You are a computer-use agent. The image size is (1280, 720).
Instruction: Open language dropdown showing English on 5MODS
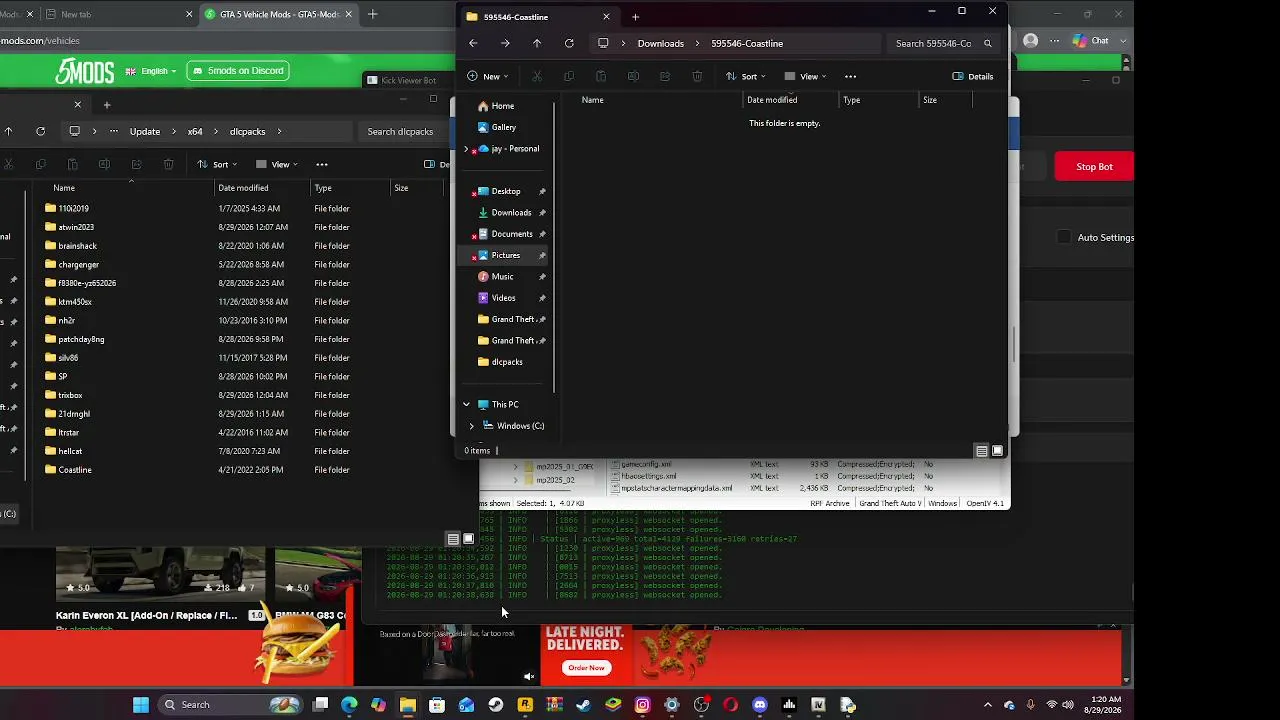tap(151, 71)
